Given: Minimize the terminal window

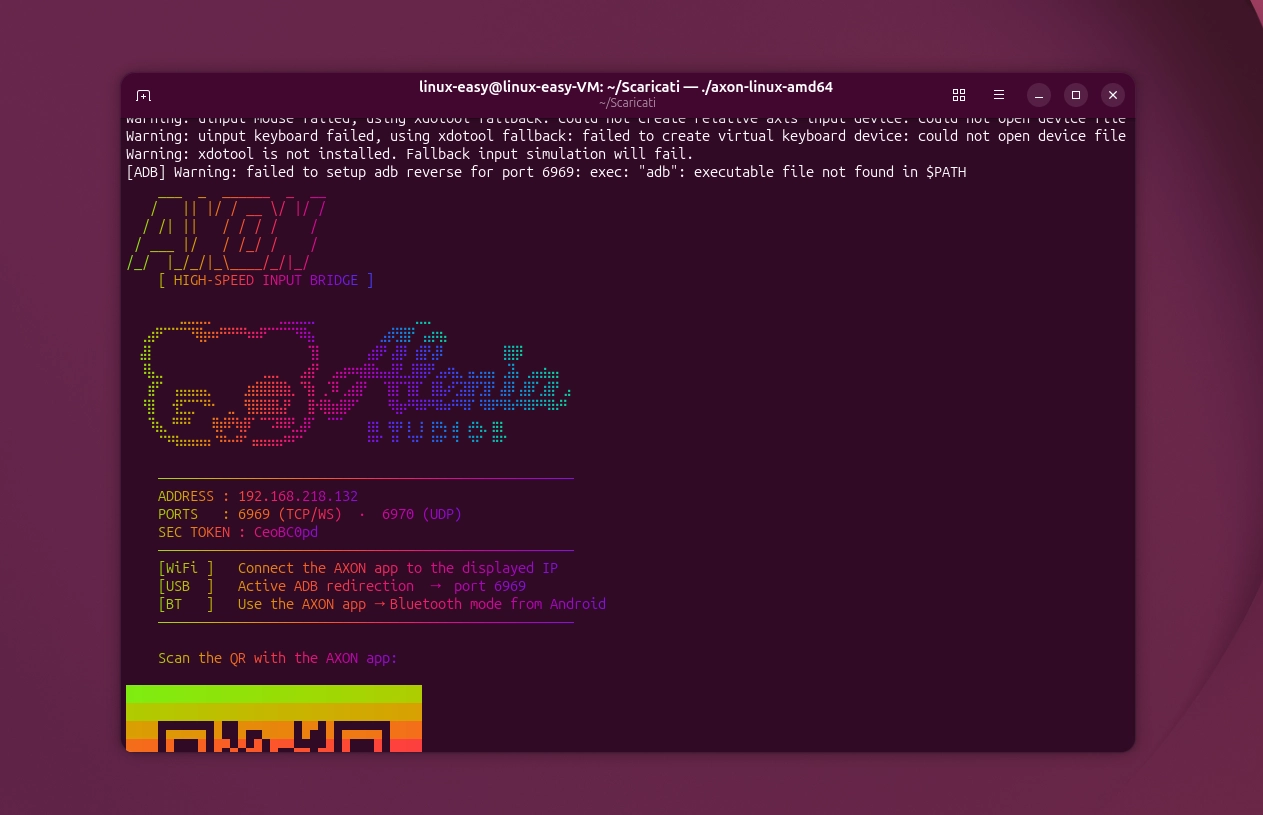Looking at the screenshot, I should coord(1040,95).
